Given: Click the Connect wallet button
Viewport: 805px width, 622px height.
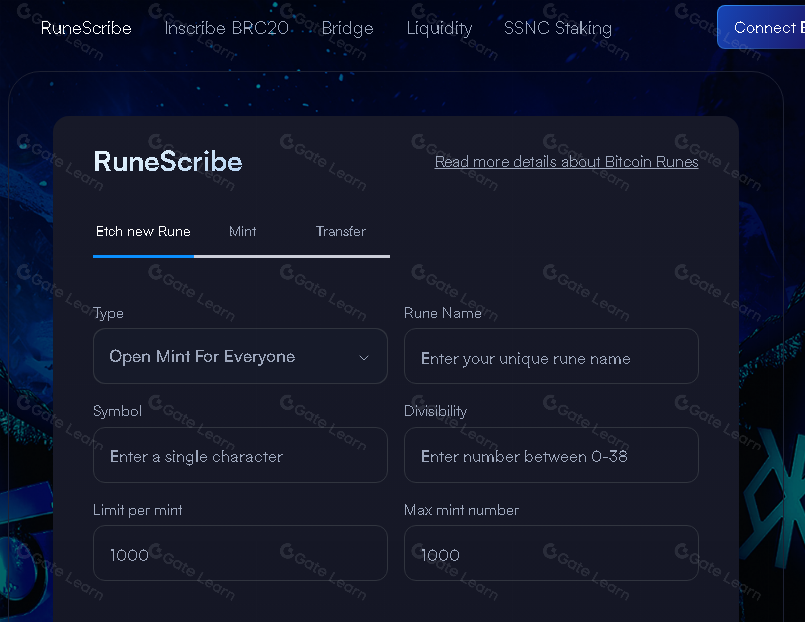Looking at the screenshot, I should (x=761, y=27).
